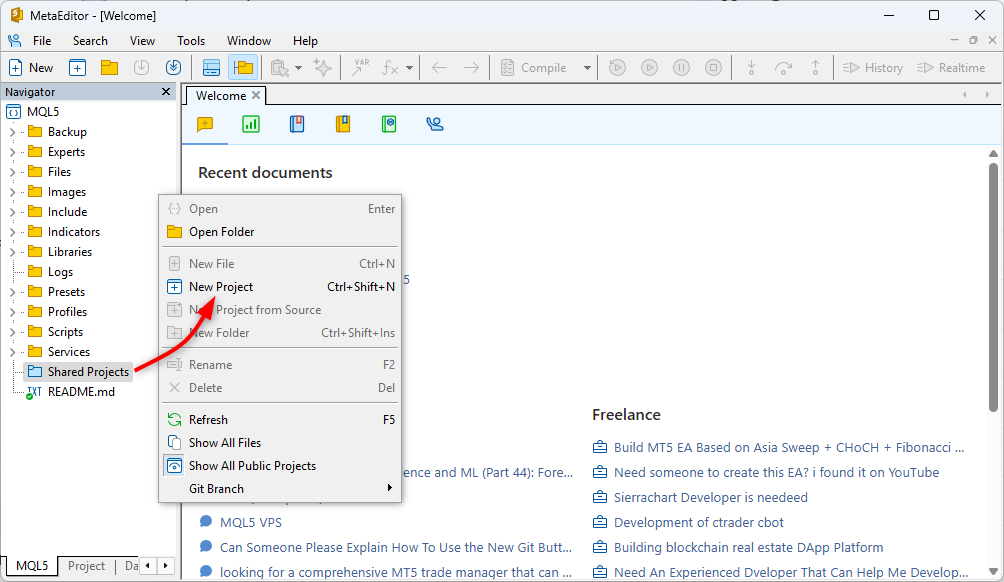1004x582 pixels.
Task: Click the Compile button
Action: [535, 68]
